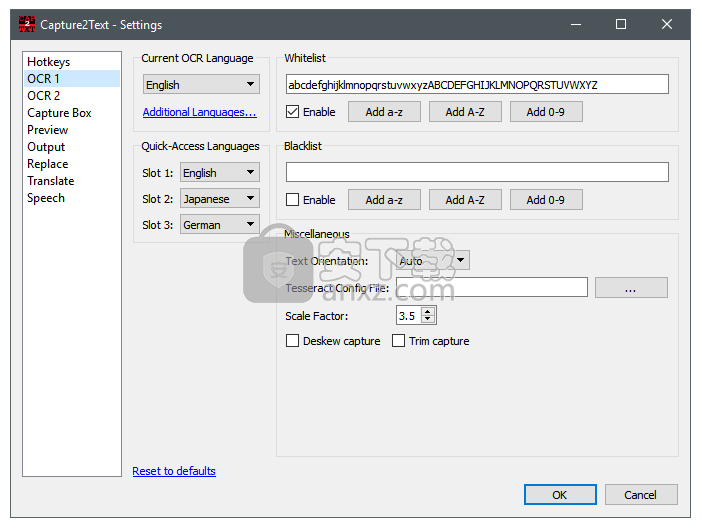Screen dimensions: 702x529
Task: Click the Reset to defaults link
Action: click(174, 471)
